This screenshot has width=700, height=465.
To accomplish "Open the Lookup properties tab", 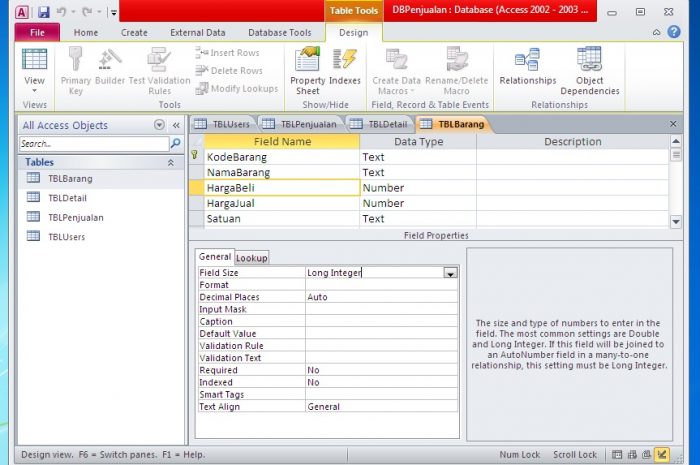I will point(252,257).
